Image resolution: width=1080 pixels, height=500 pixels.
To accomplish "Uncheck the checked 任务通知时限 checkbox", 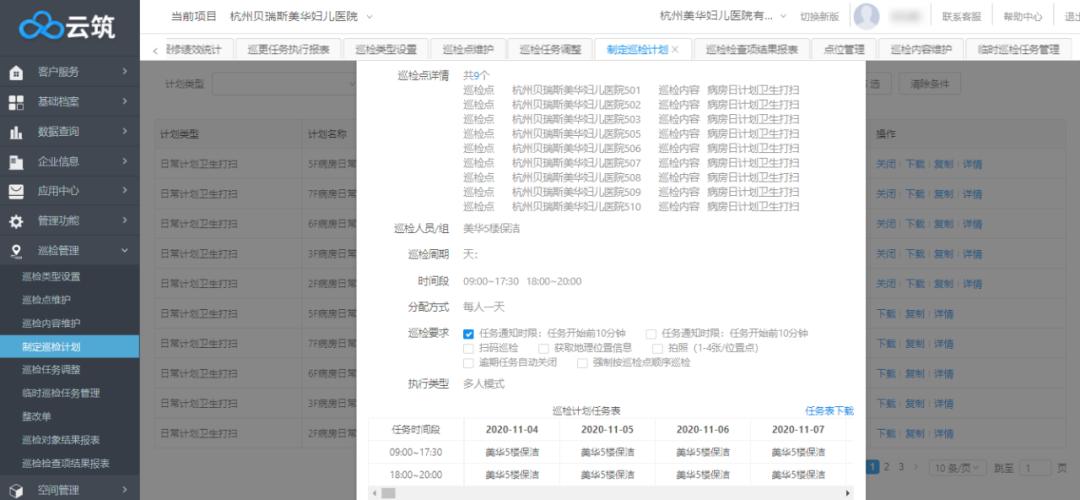I will [x=468, y=334].
